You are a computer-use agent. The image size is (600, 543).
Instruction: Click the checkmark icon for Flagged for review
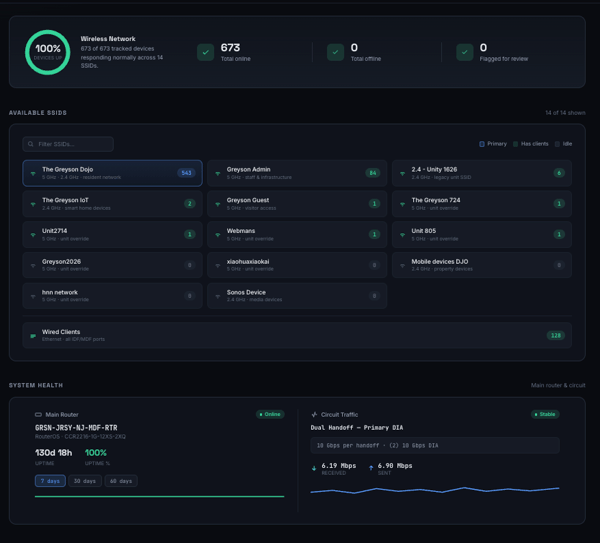(465, 52)
